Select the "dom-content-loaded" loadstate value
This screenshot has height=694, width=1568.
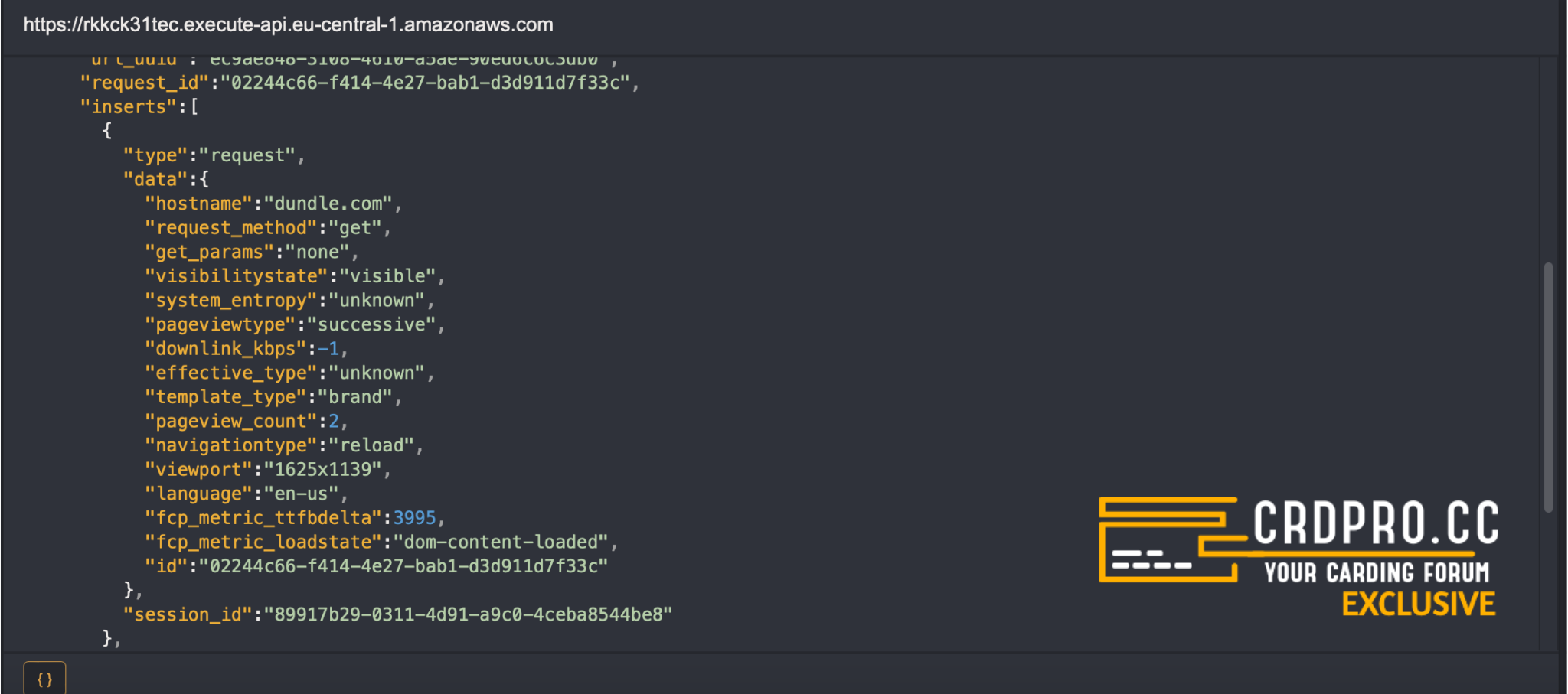tap(501, 542)
